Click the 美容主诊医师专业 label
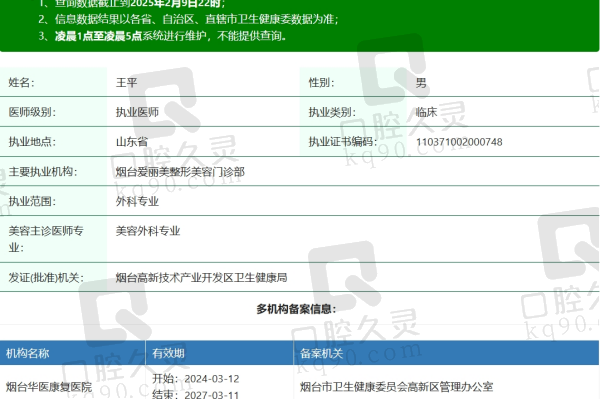The height and width of the screenshot is (399, 600). tap(46, 239)
